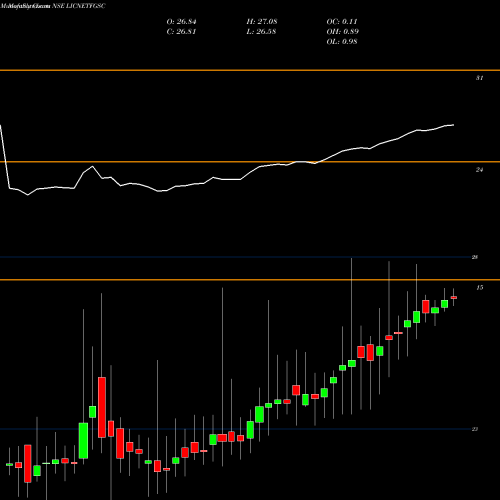Click the open price 'O: 26.84'
This screenshot has width=500, height=500.
(x=181, y=22)
